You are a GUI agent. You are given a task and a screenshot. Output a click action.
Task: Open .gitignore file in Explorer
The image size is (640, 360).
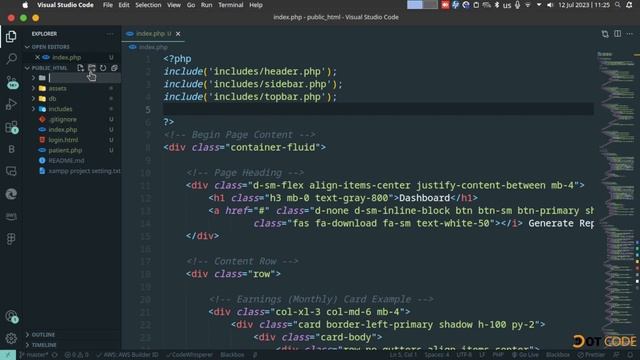tap(62, 119)
